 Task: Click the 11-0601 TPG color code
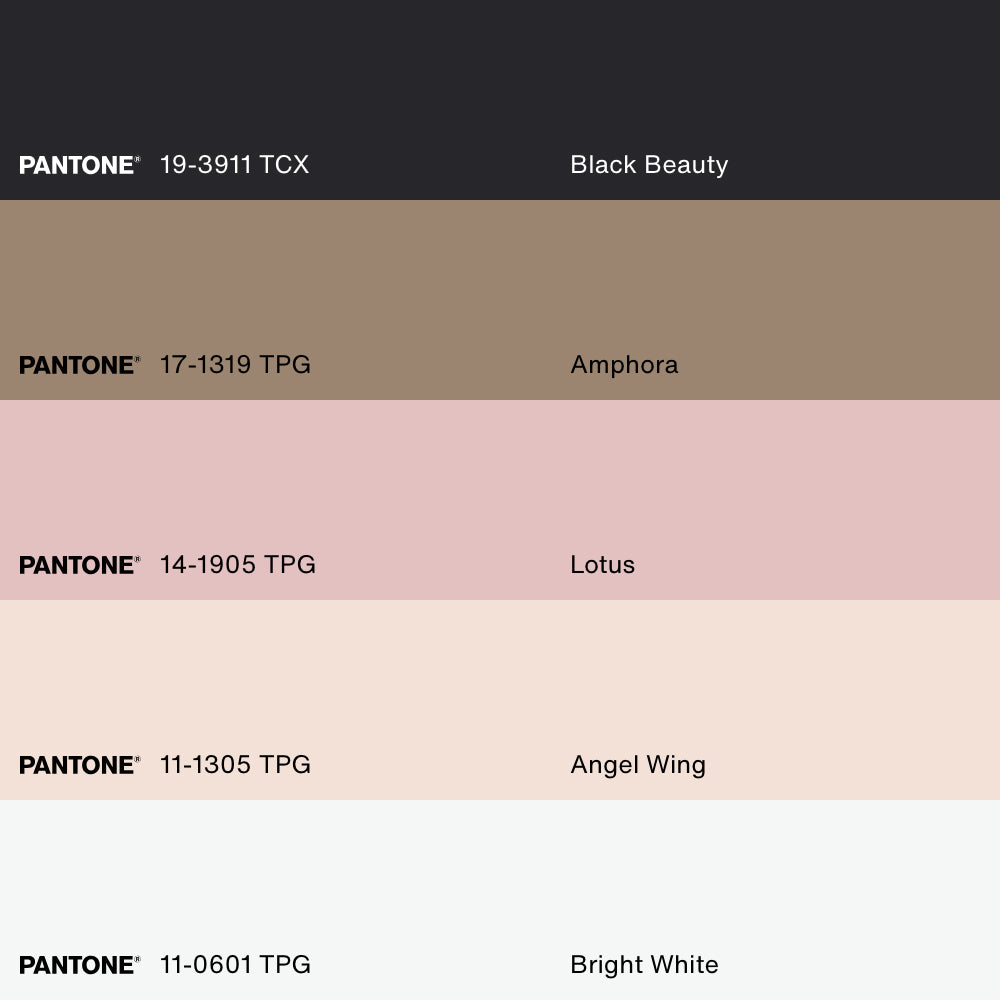(235, 965)
